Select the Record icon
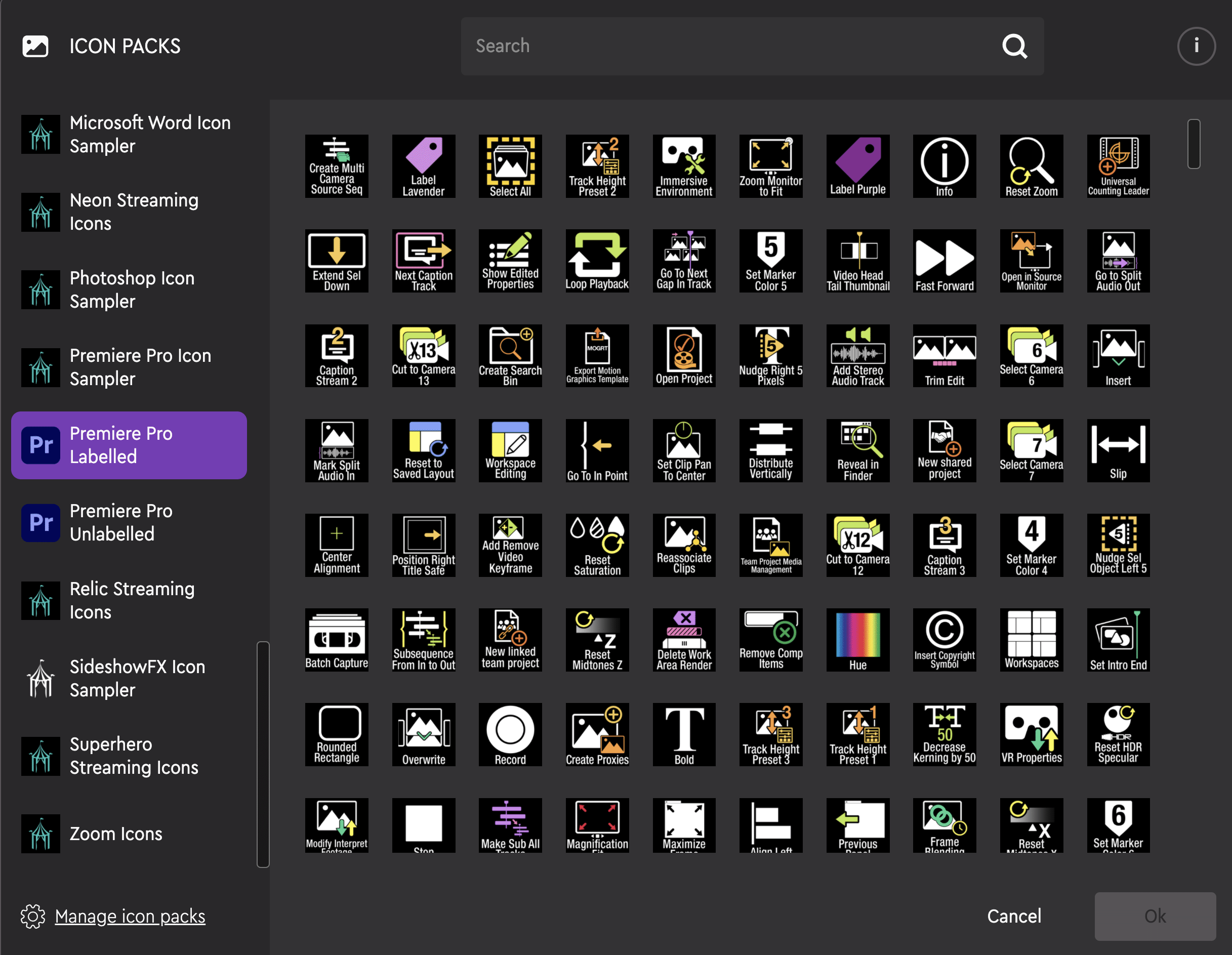 pyautogui.click(x=510, y=735)
